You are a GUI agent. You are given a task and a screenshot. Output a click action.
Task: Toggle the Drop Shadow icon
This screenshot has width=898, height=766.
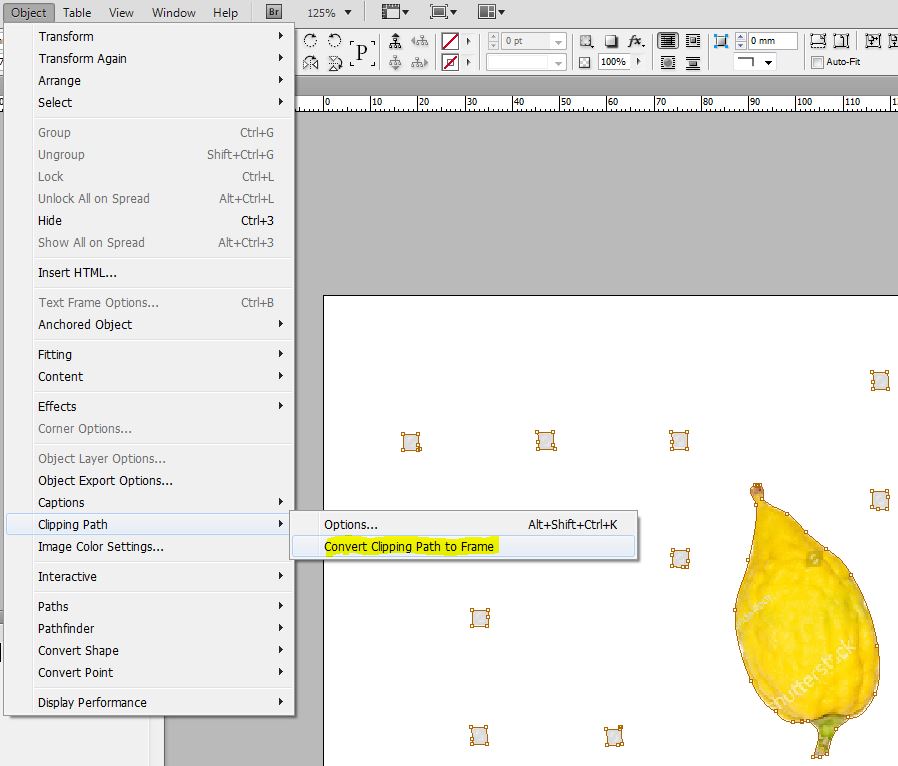[611, 41]
